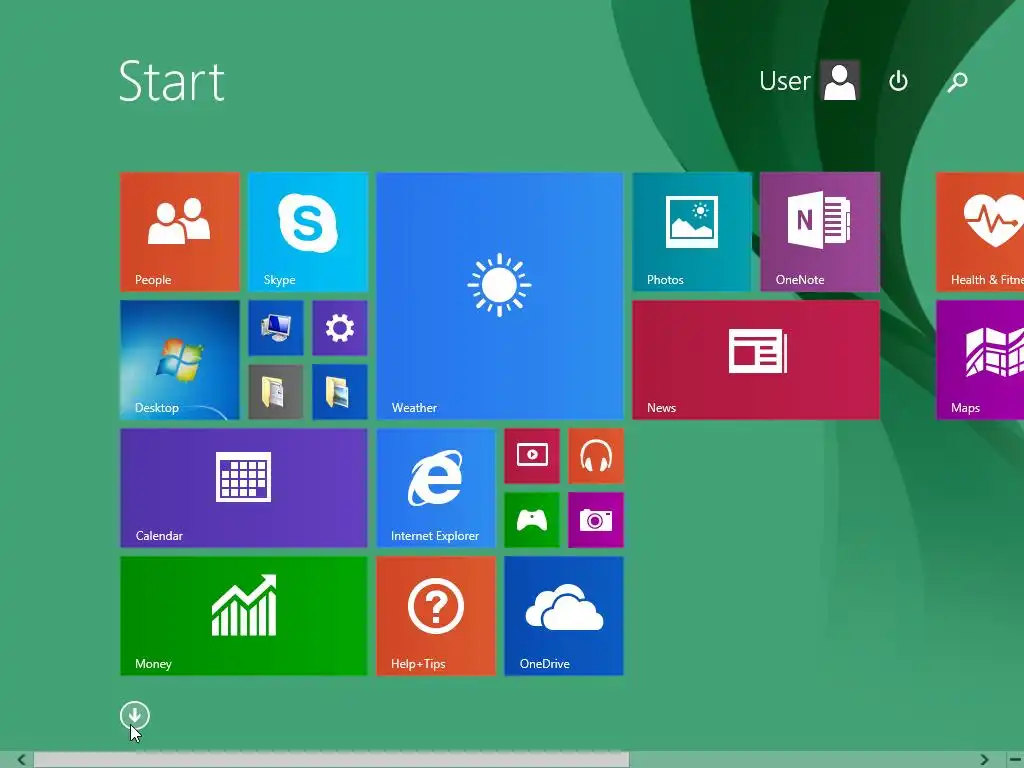Click the scrollbar right arrow
Screen dimensions: 1024x768
[x=984, y=760]
